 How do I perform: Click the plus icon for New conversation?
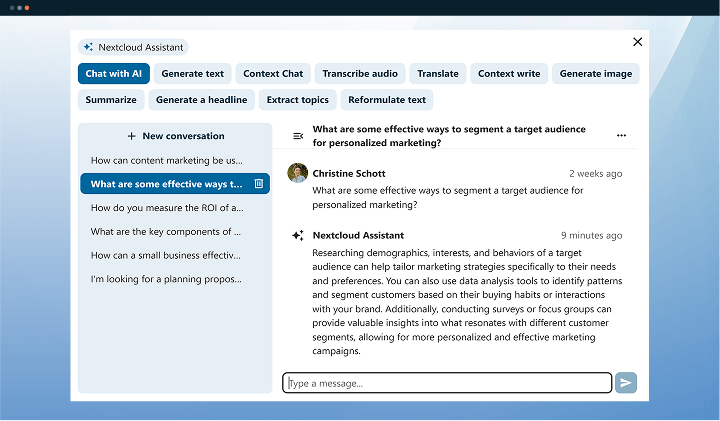coord(131,136)
